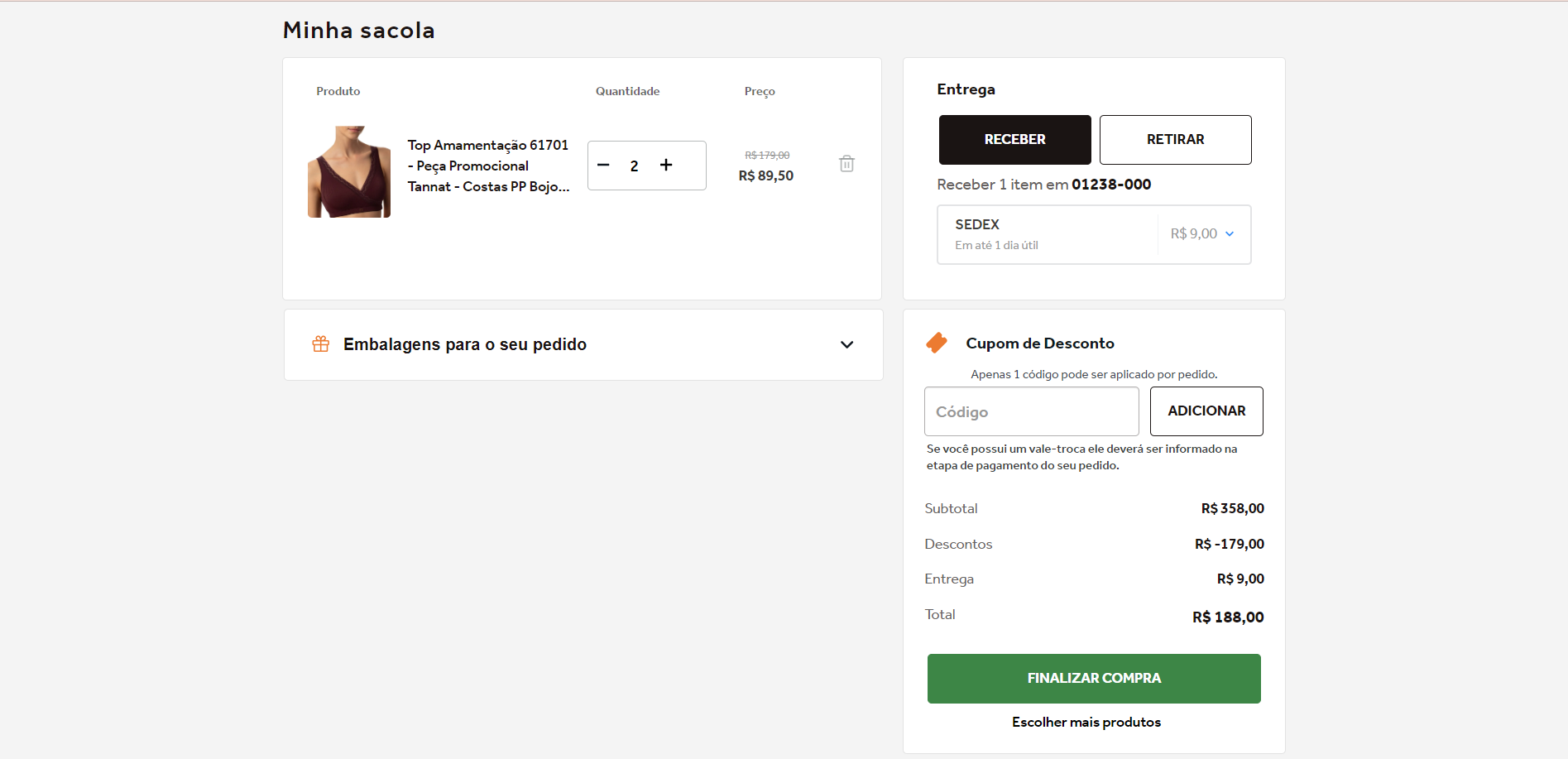This screenshot has width=1568, height=759.
Task: Click the Código coupon input field
Action: click(x=1031, y=411)
